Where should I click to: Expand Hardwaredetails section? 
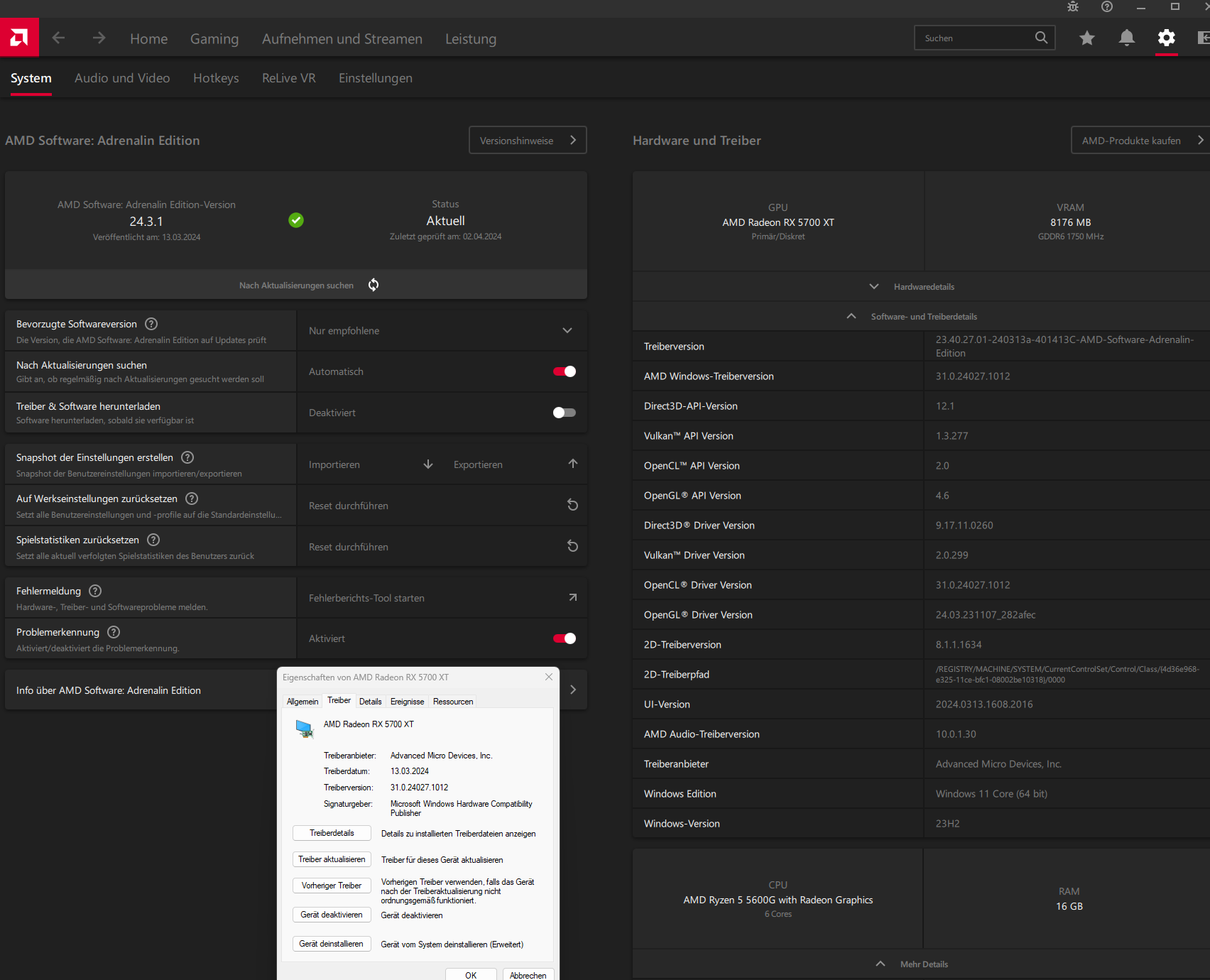click(921, 287)
